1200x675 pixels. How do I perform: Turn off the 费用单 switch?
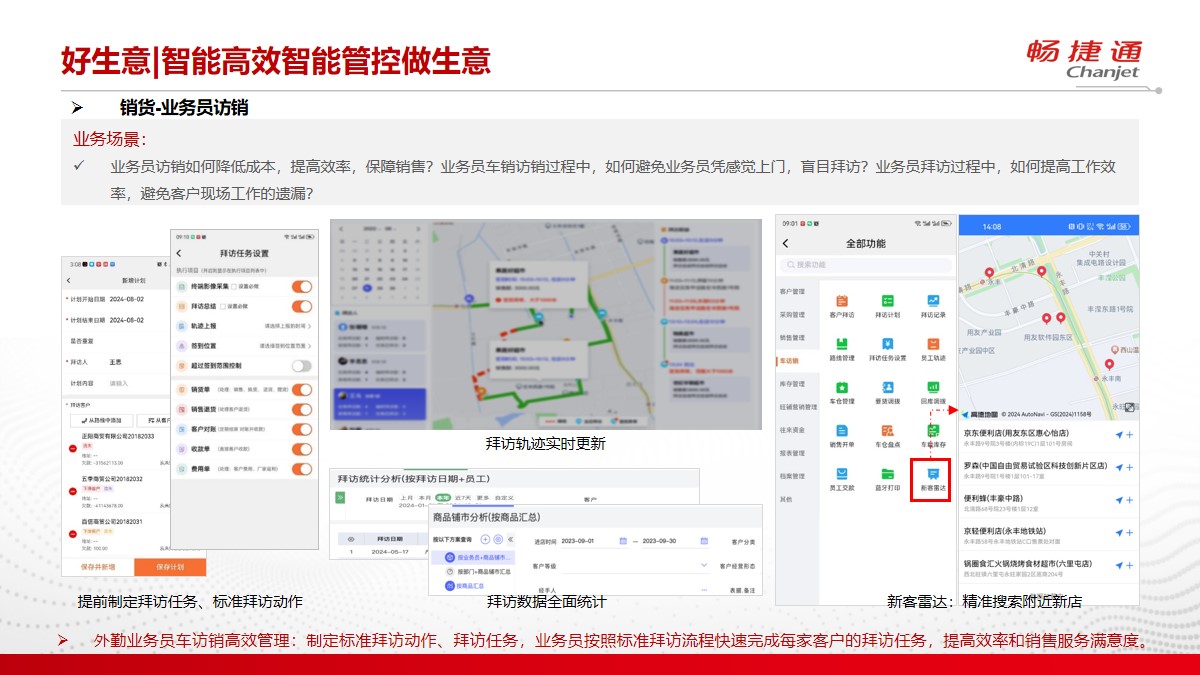301,469
